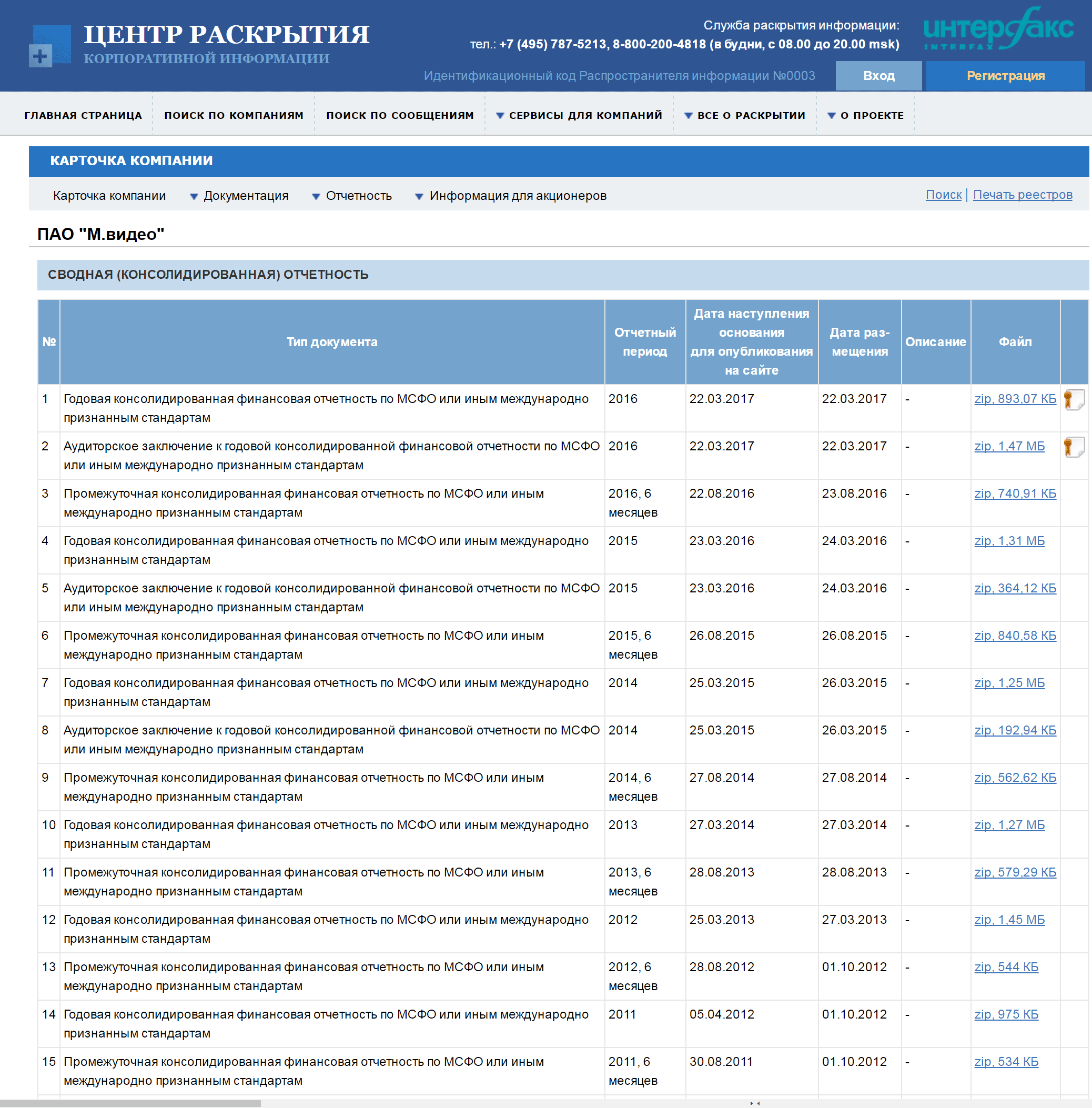Screen dimensions: 1092x1108
Task: Download zip, 1,45 МБ file
Action: [1009, 920]
